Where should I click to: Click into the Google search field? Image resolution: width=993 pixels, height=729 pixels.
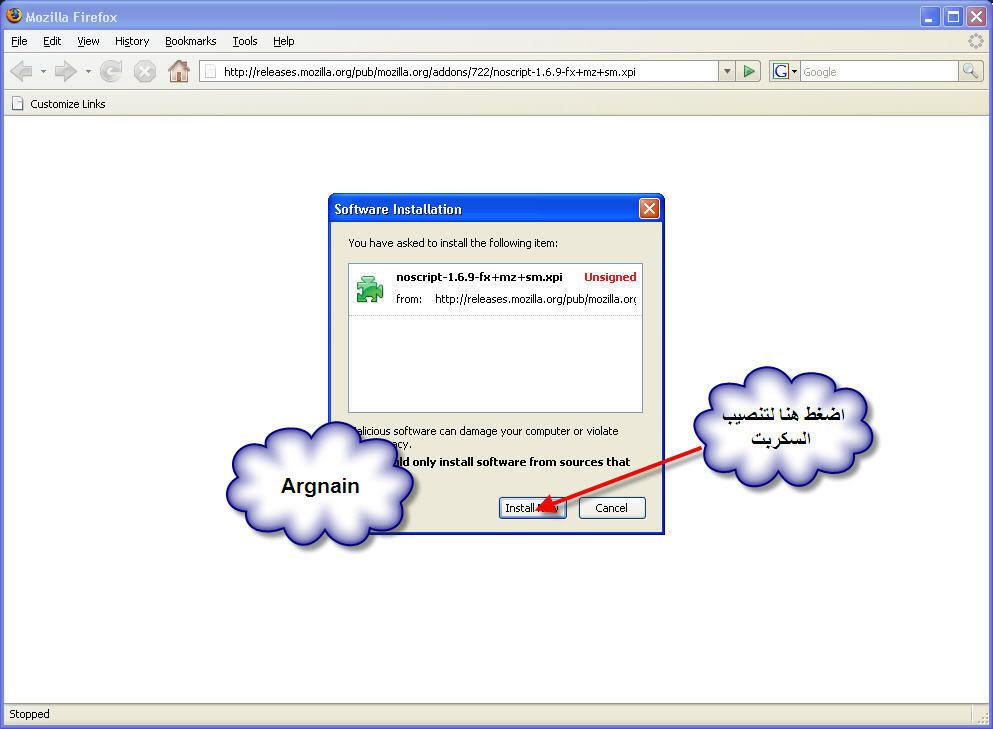tap(878, 72)
